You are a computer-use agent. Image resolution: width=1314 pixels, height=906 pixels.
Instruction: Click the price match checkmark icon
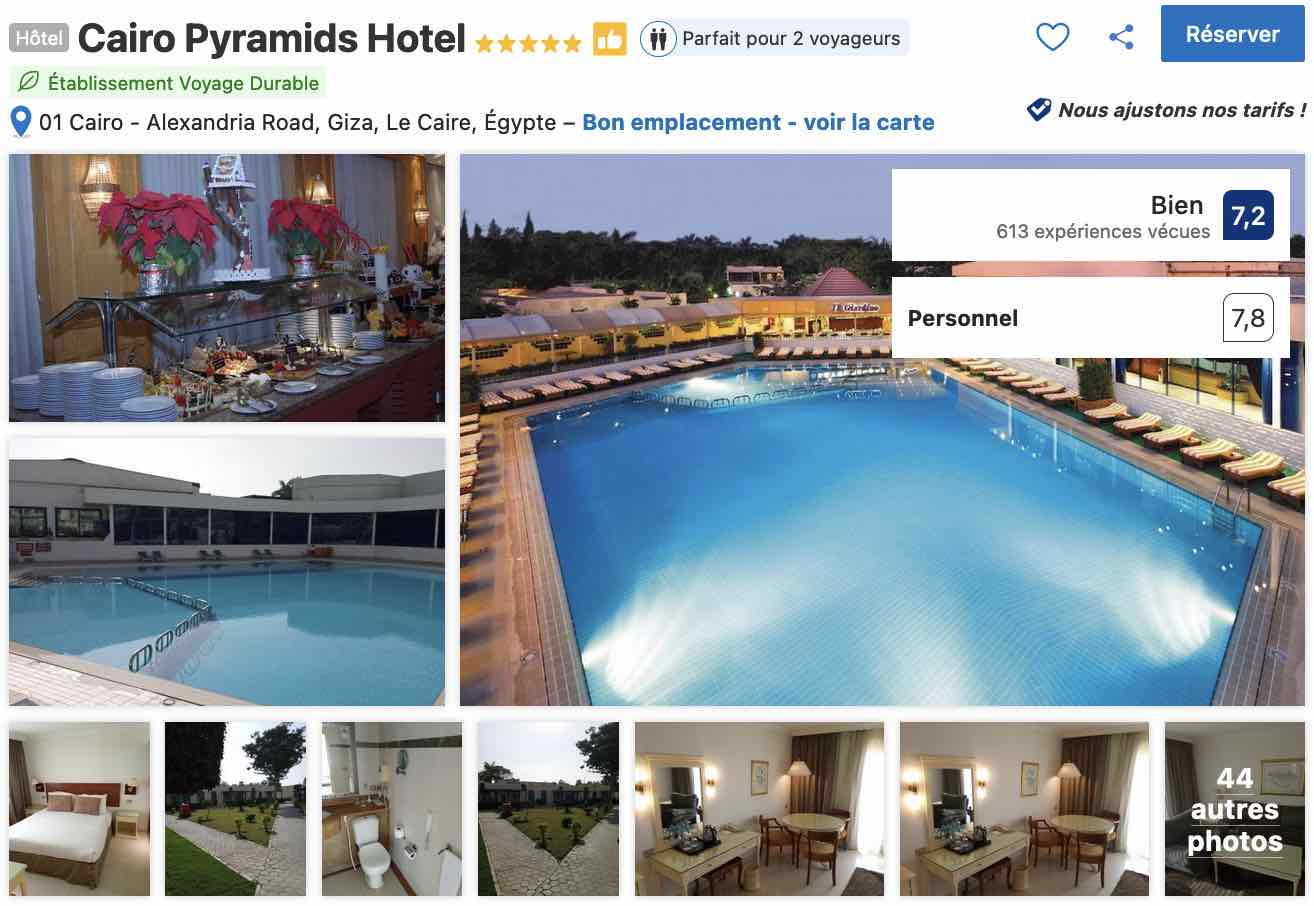coord(1039,109)
